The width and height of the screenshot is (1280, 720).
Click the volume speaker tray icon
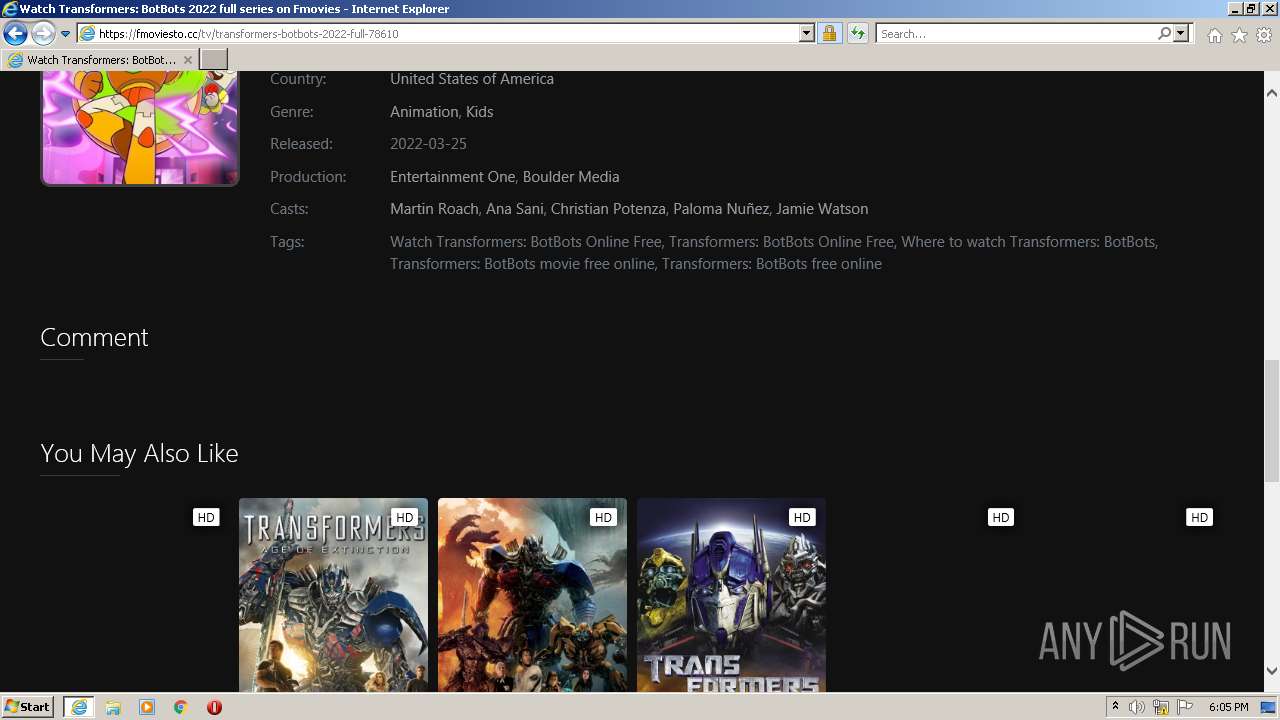tap(1137, 707)
